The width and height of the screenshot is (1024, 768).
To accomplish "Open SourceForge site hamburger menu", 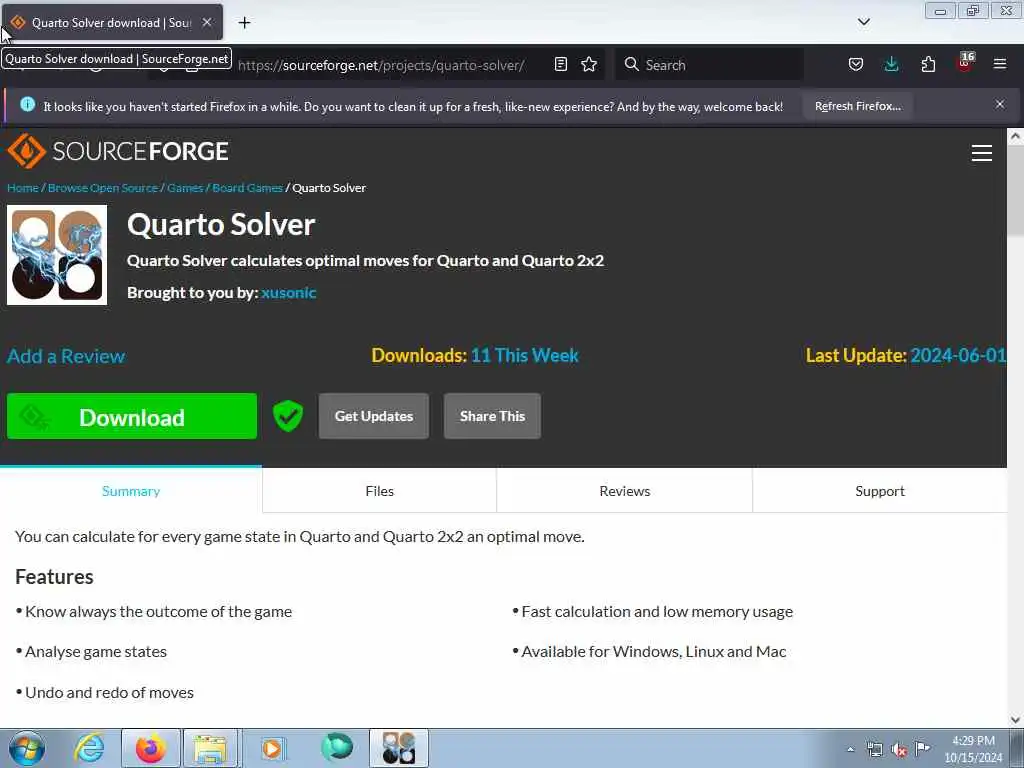I will 982,153.
